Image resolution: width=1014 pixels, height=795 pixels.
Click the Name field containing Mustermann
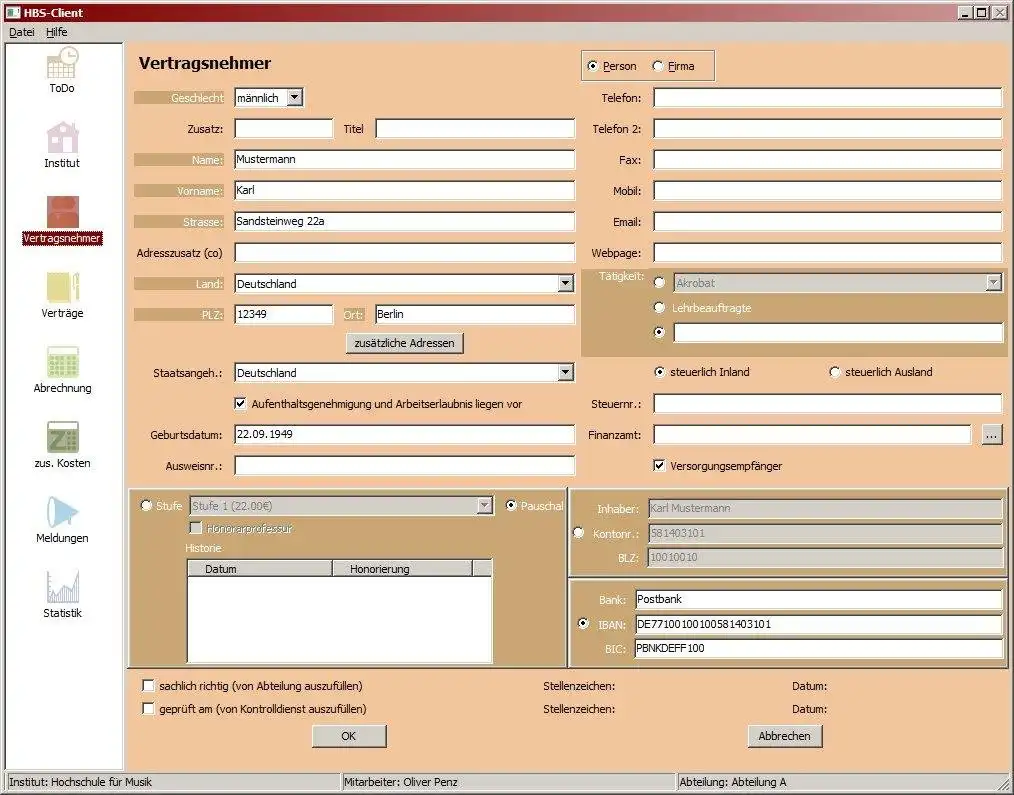point(404,159)
